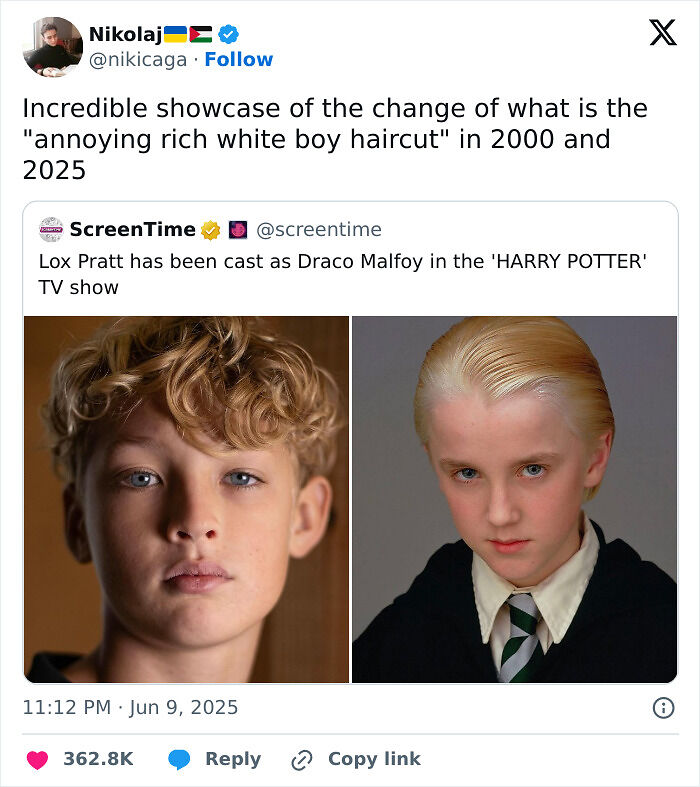Open the info icon next to the timestamp
700x787 pixels.
[662, 708]
